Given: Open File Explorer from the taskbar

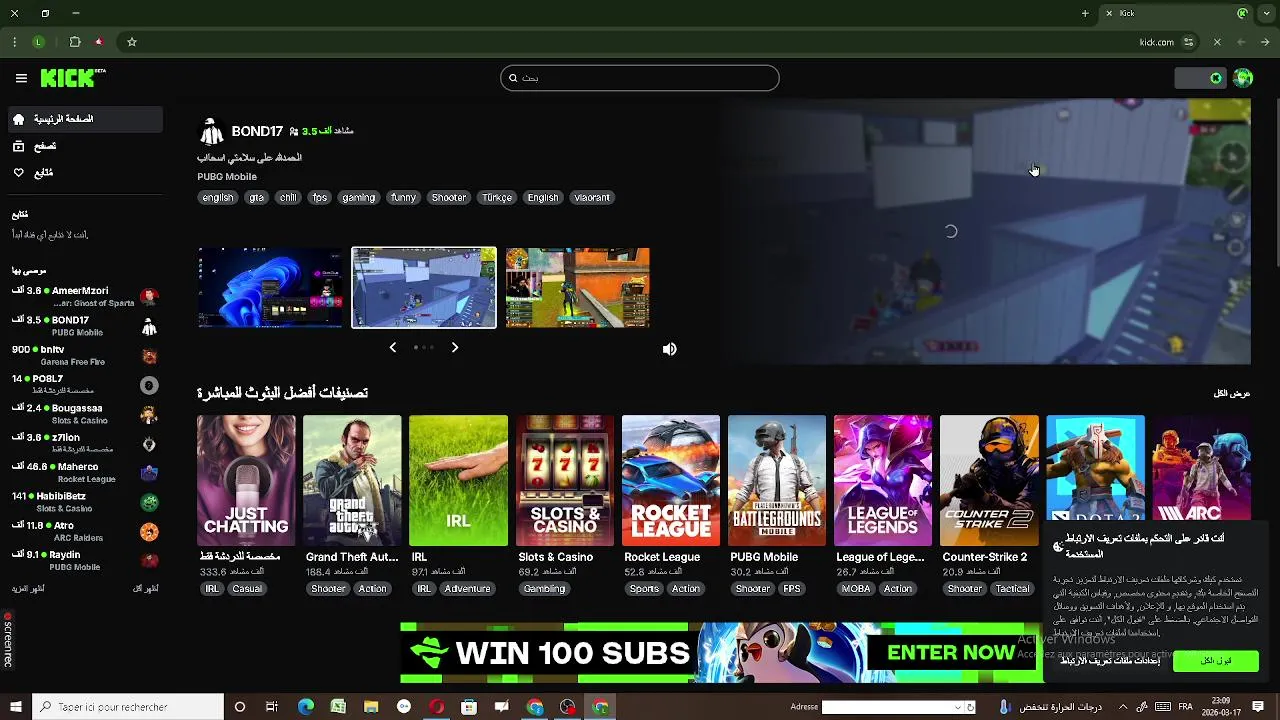Looking at the screenshot, I should tap(371, 707).
